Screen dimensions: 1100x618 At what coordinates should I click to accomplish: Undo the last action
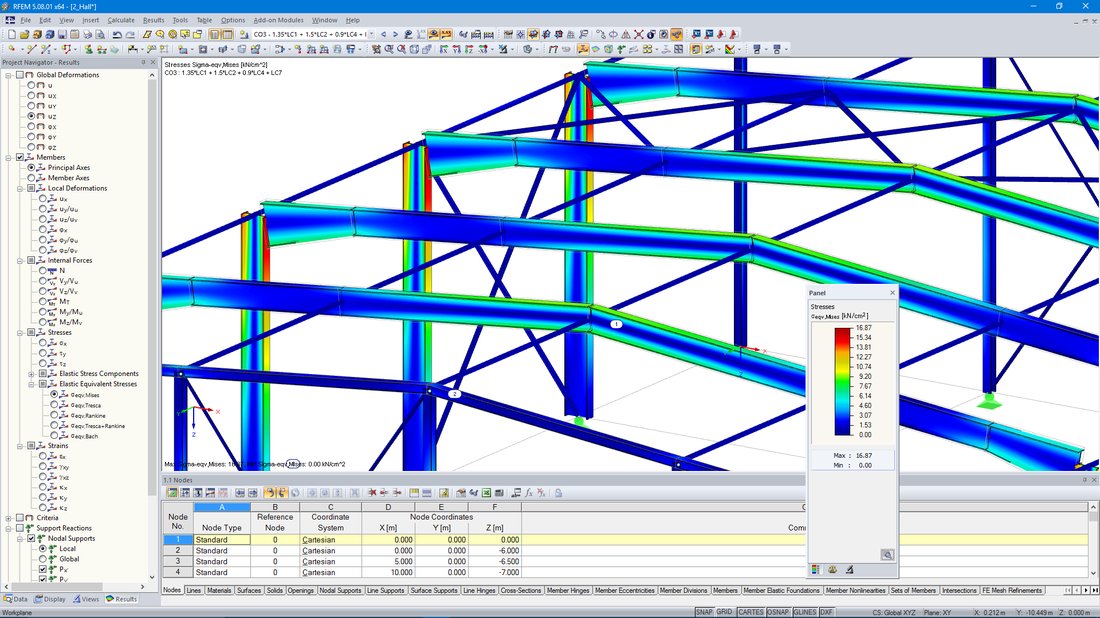(x=117, y=34)
